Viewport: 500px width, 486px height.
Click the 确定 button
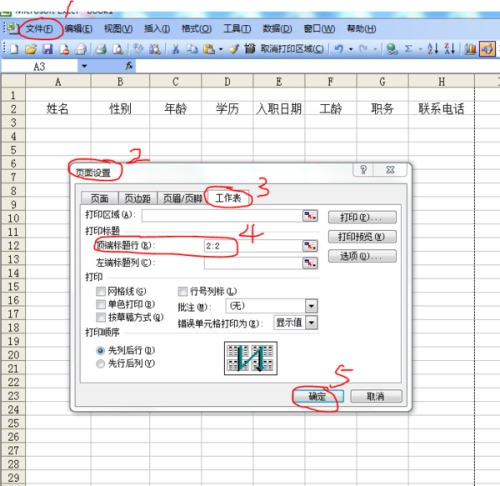pos(318,396)
